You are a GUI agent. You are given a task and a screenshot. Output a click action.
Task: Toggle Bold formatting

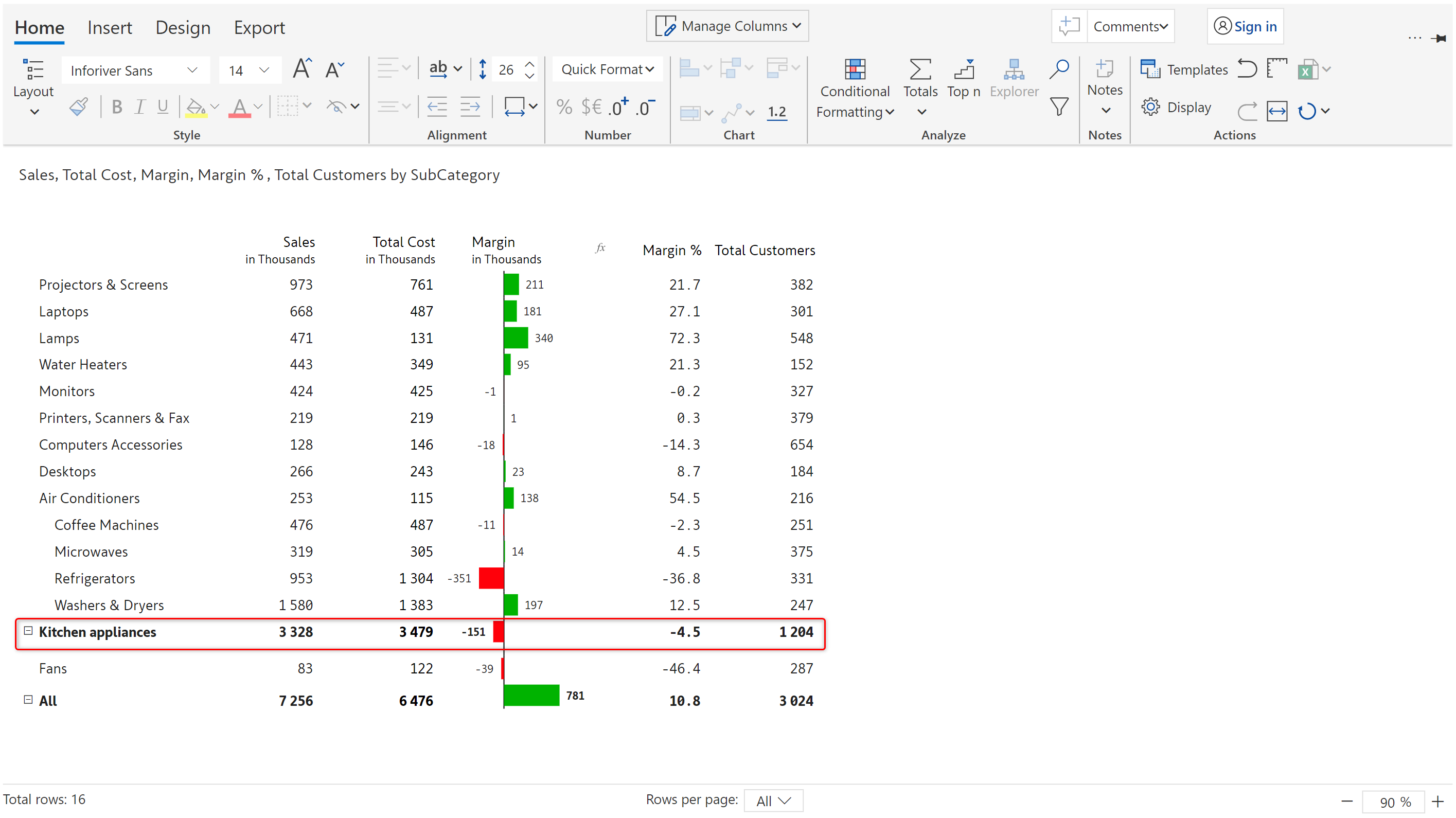[117, 106]
